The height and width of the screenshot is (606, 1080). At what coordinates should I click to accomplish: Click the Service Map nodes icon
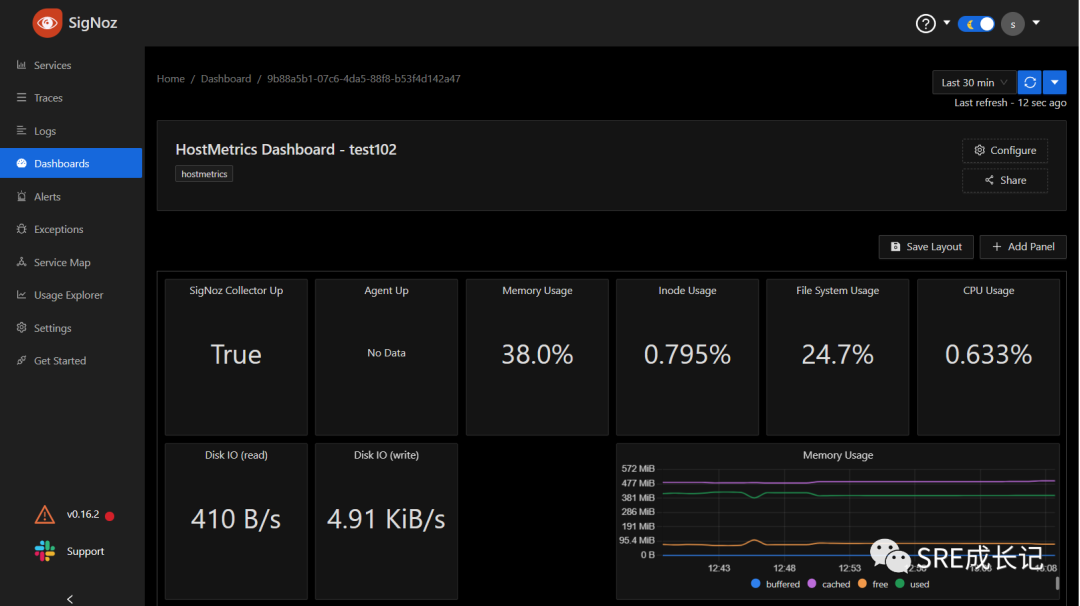[x=21, y=262]
